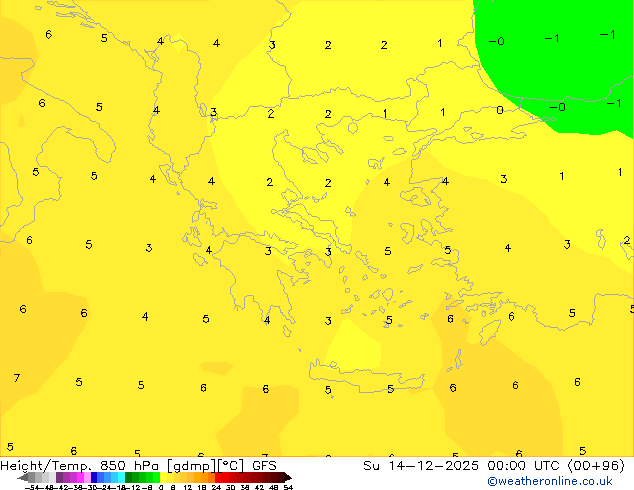Click the 'GFS' model label

pos(264,466)
